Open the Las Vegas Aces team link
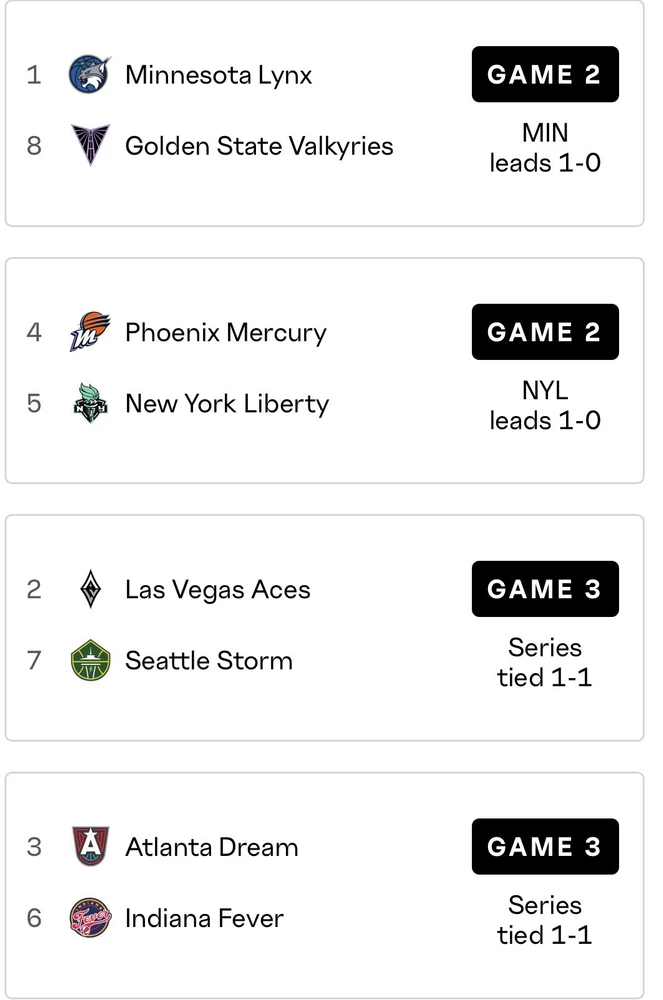Image resolution: width=663 pixels, height=1000 pixels. [217, 590]
